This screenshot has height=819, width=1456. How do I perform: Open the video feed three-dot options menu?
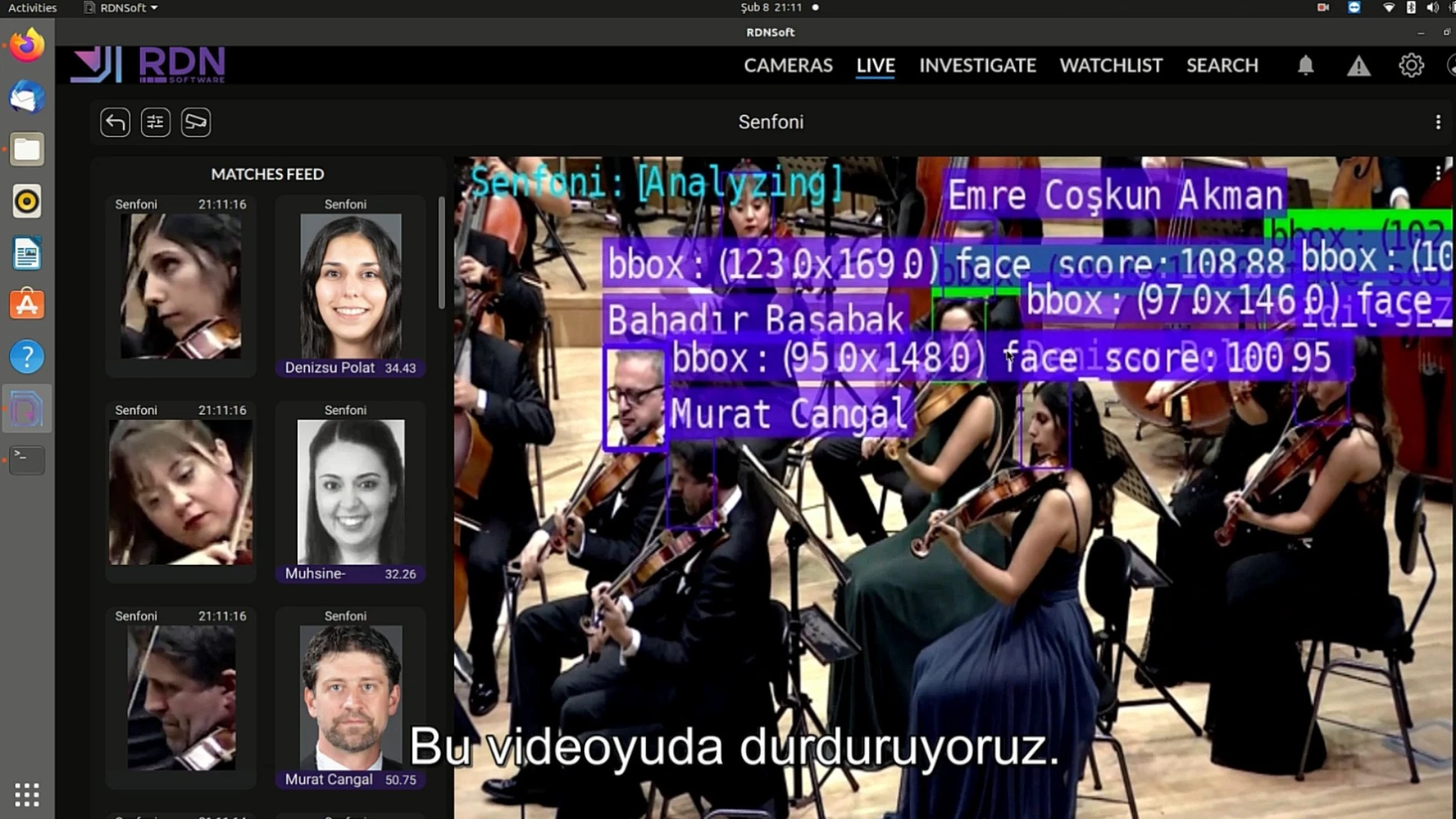click(1438, 174)
